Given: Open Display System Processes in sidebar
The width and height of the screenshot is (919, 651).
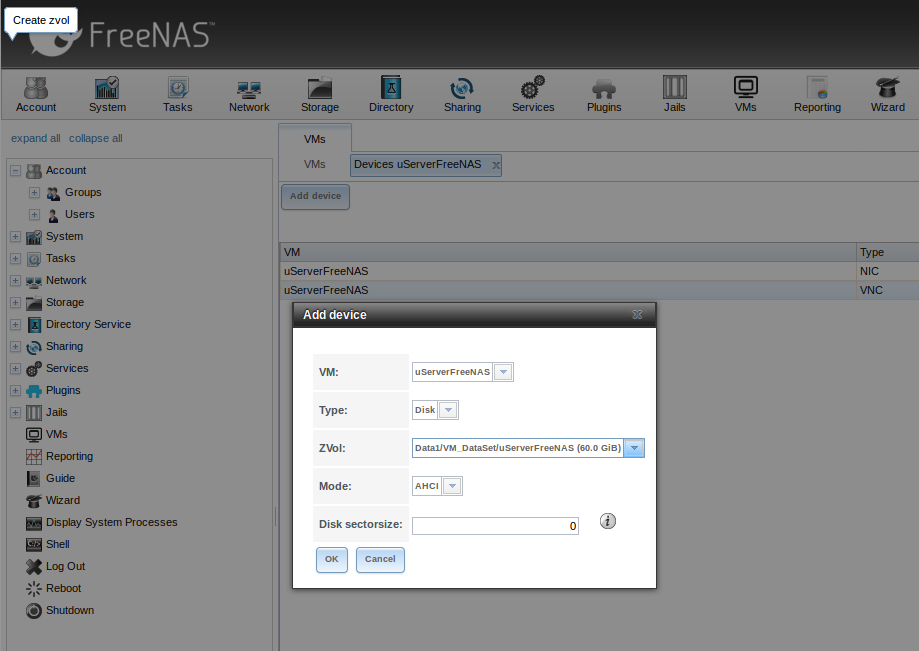Looking at the screenshot, I should (x=101, y=522).
